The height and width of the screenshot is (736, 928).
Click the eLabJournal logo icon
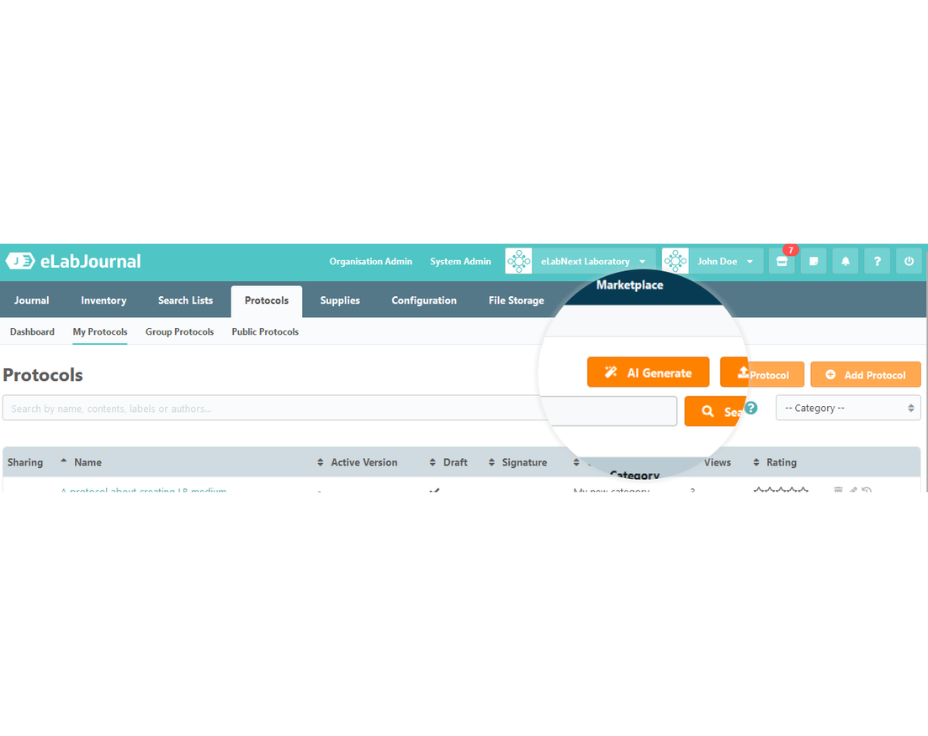[20, 261]
